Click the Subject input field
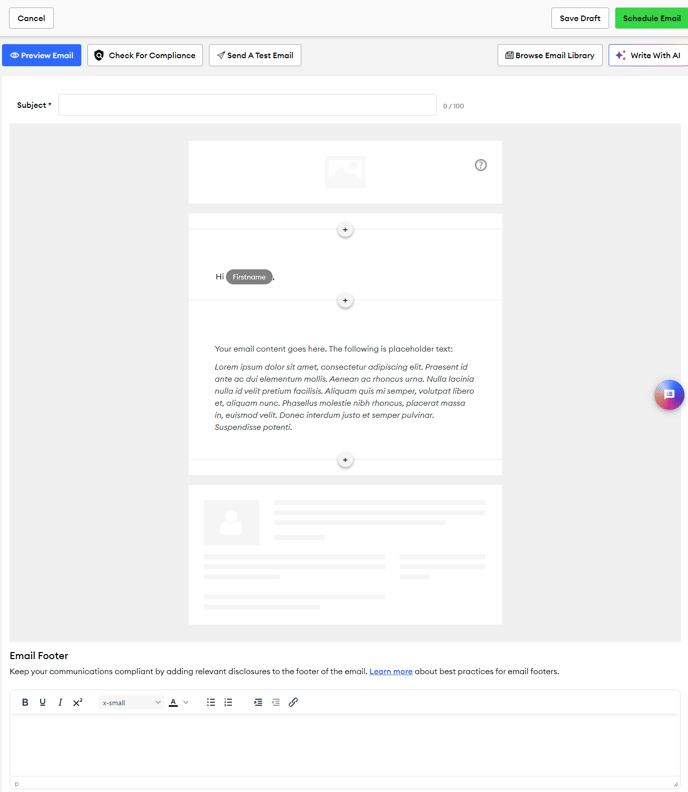 point(247,105)
